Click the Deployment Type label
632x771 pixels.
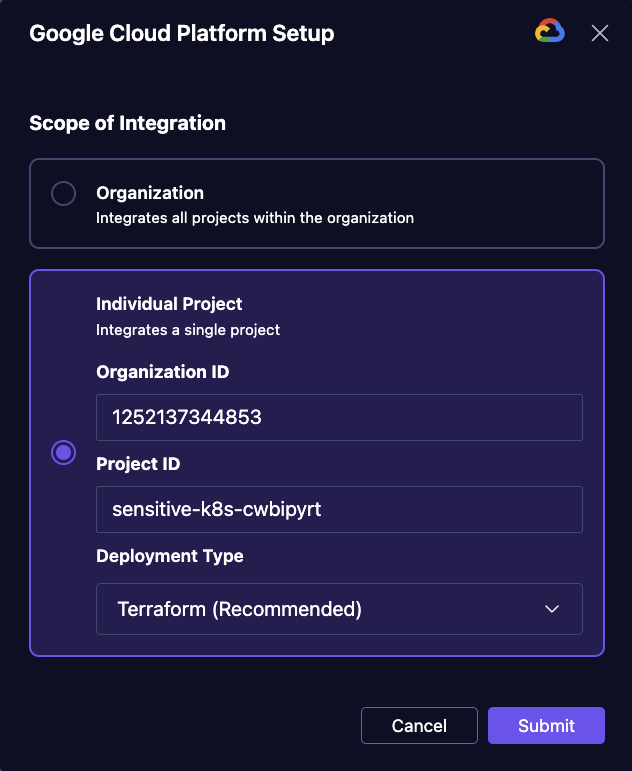(170, 556)
